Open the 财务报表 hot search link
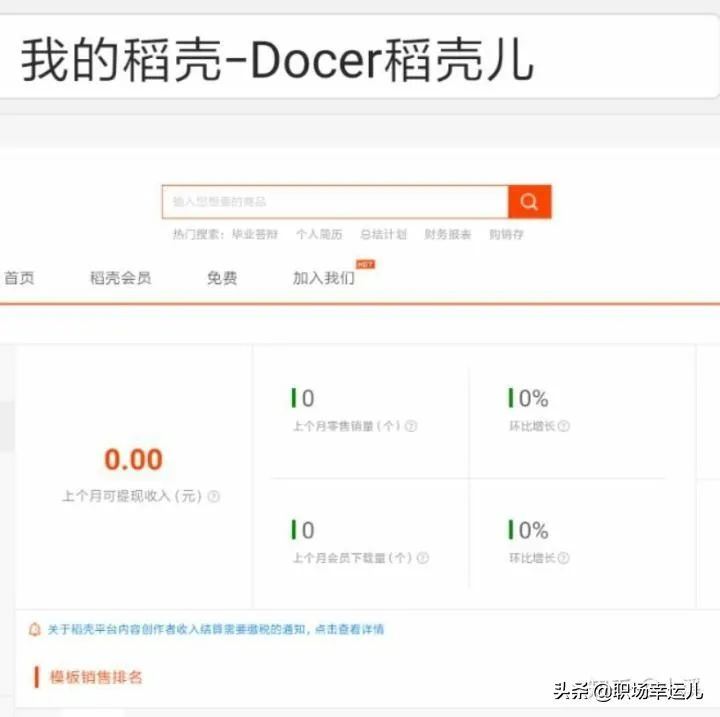Viewport: 720px width, 717px height. [x=447, y=235]
